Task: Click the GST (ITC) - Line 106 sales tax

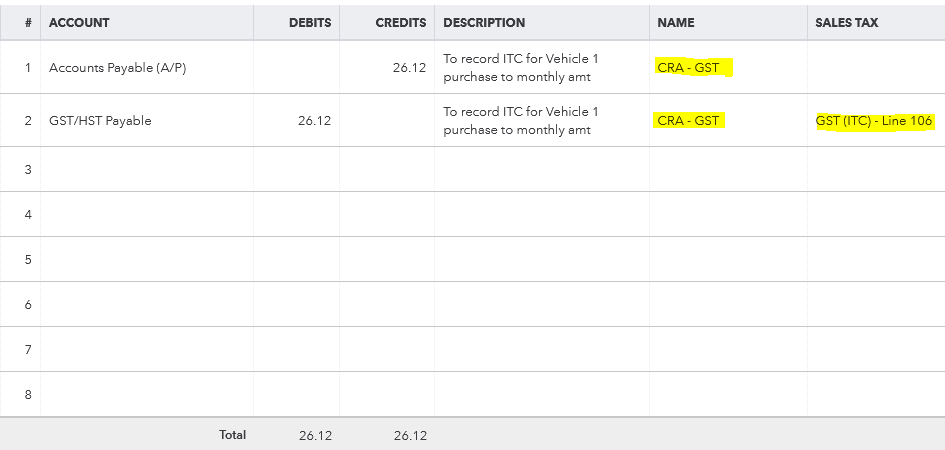Action: [874, 120]
